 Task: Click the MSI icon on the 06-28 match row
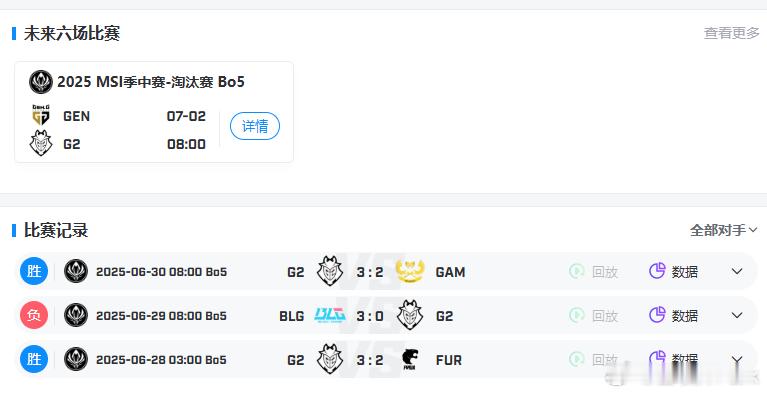(76, 359)
